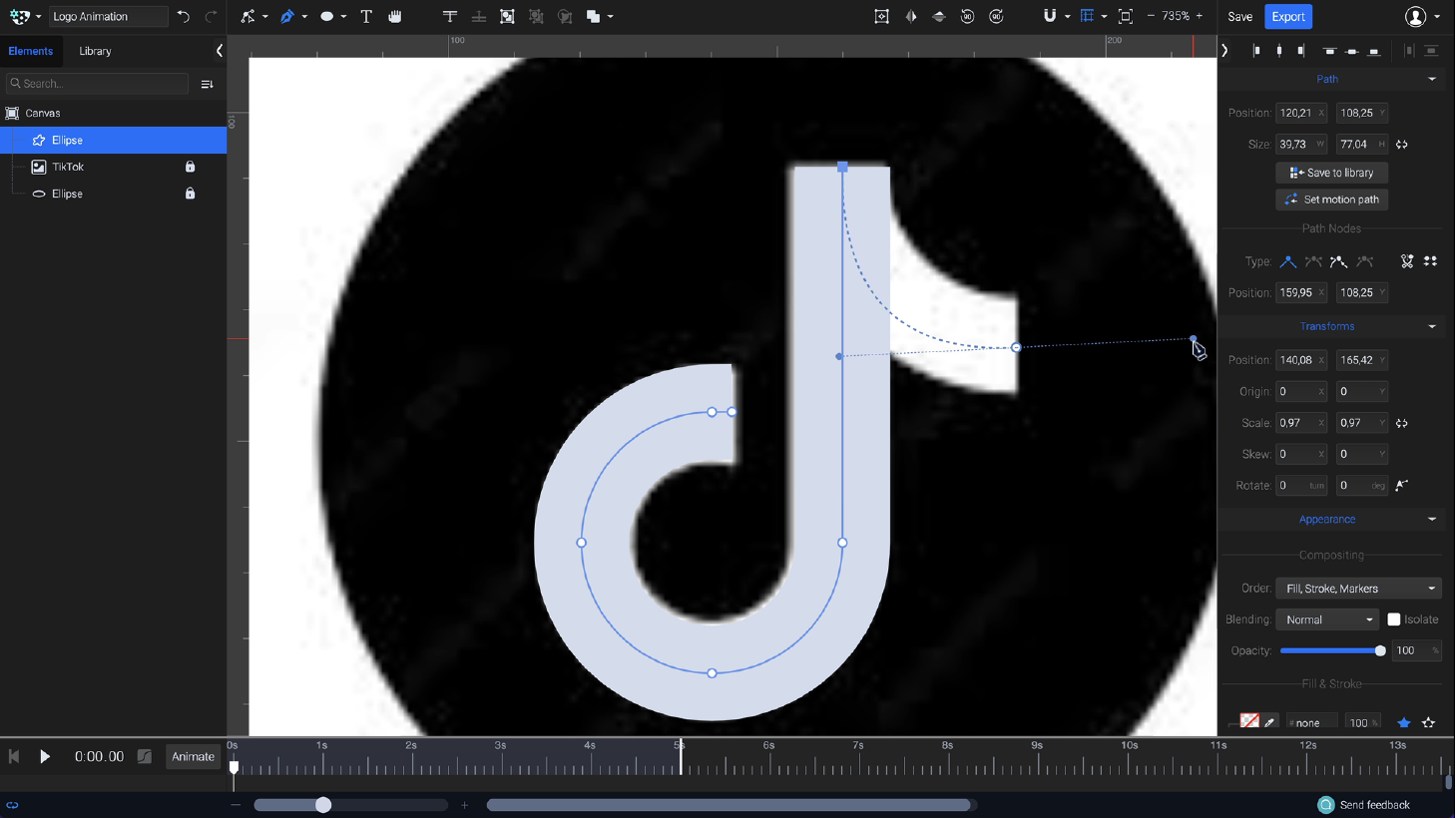
Task: Collapse the right properties panel
Action: (x=1225, y=51)
